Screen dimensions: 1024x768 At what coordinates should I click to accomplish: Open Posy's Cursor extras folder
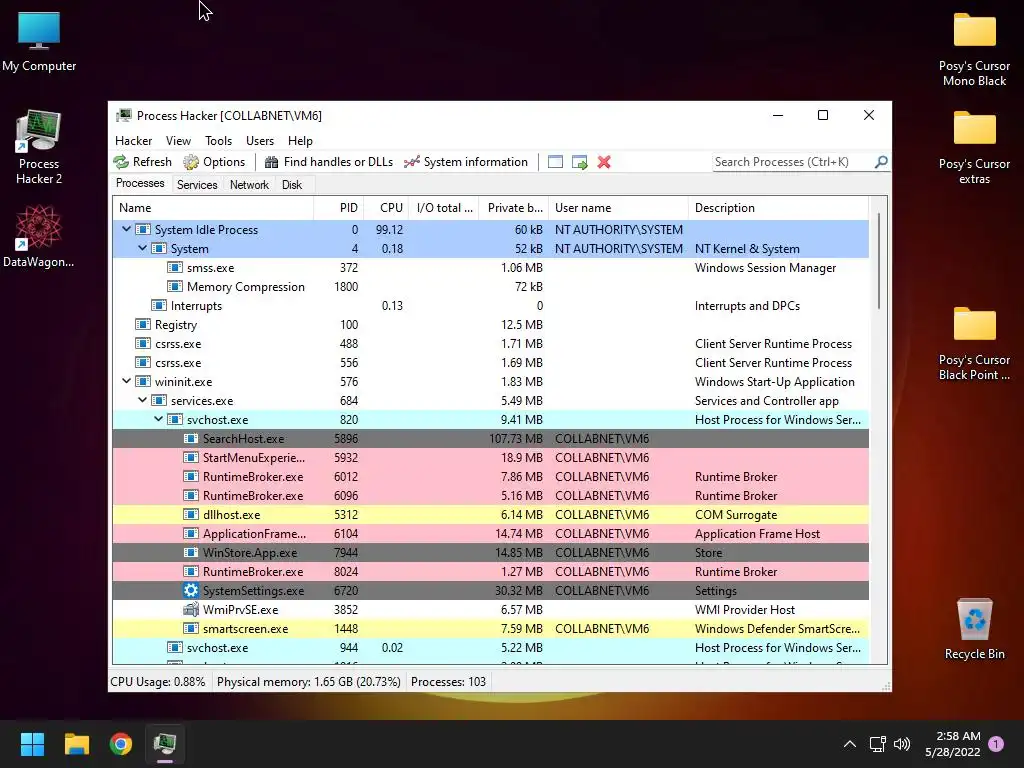[x=974, y=147]
